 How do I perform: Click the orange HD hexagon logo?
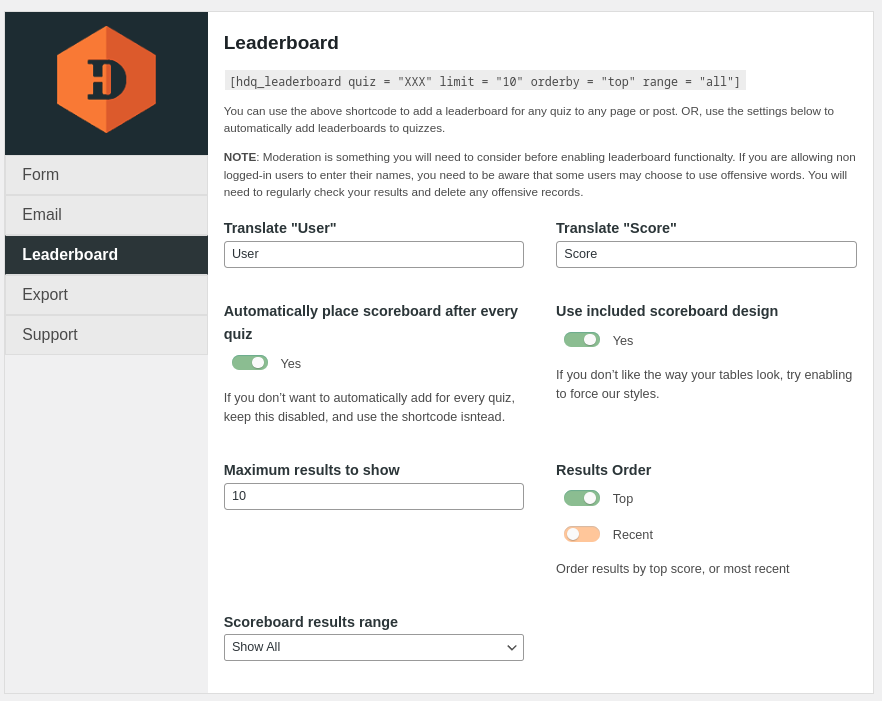106,80
